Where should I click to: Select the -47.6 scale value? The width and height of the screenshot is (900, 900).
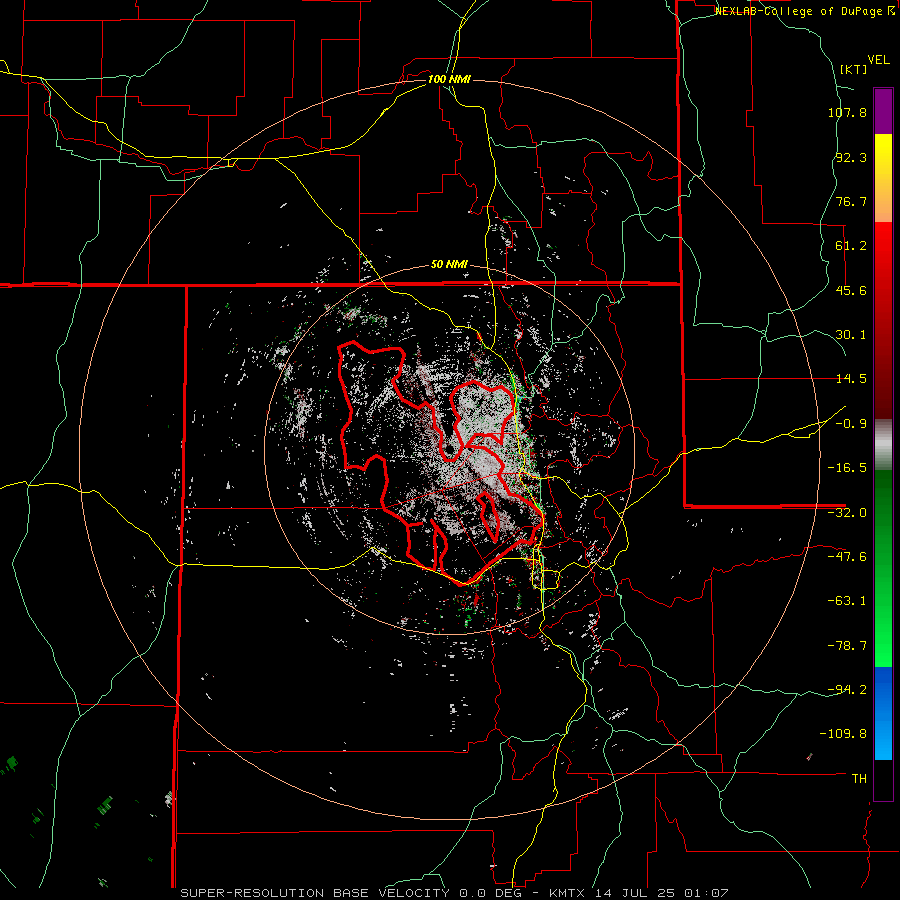847,557
